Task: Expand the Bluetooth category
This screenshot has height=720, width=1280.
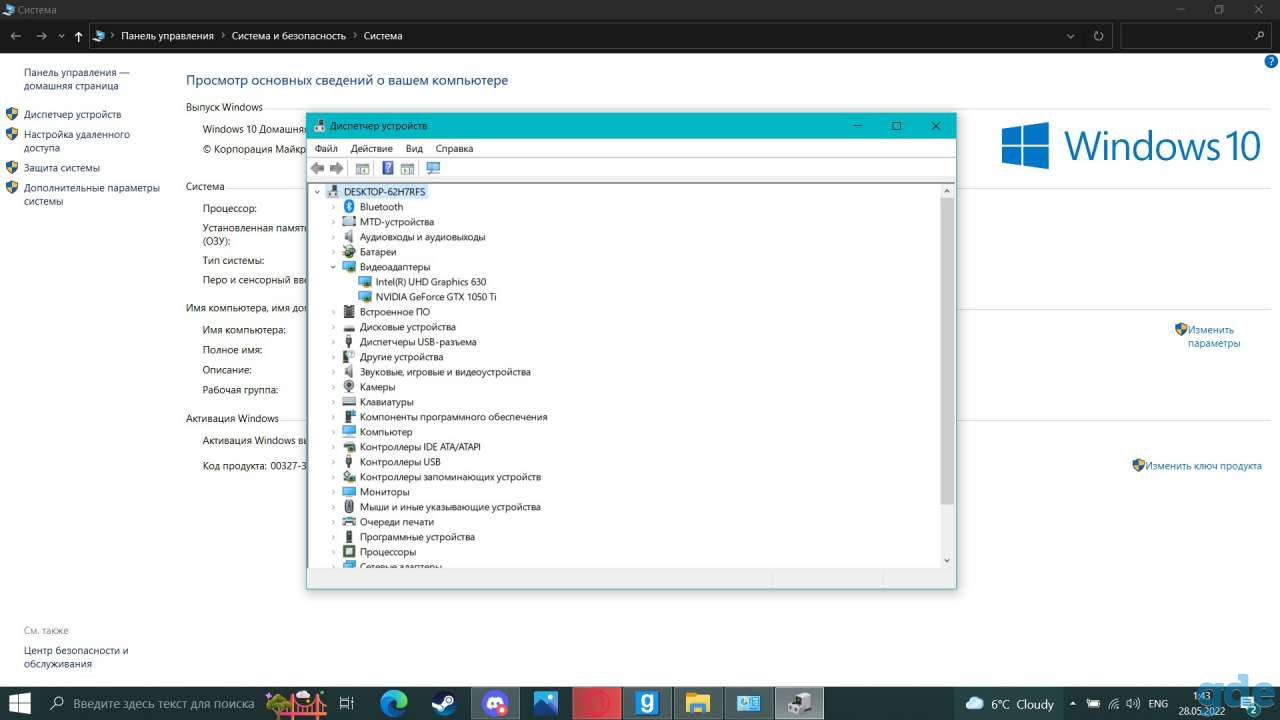Action: 334,207
